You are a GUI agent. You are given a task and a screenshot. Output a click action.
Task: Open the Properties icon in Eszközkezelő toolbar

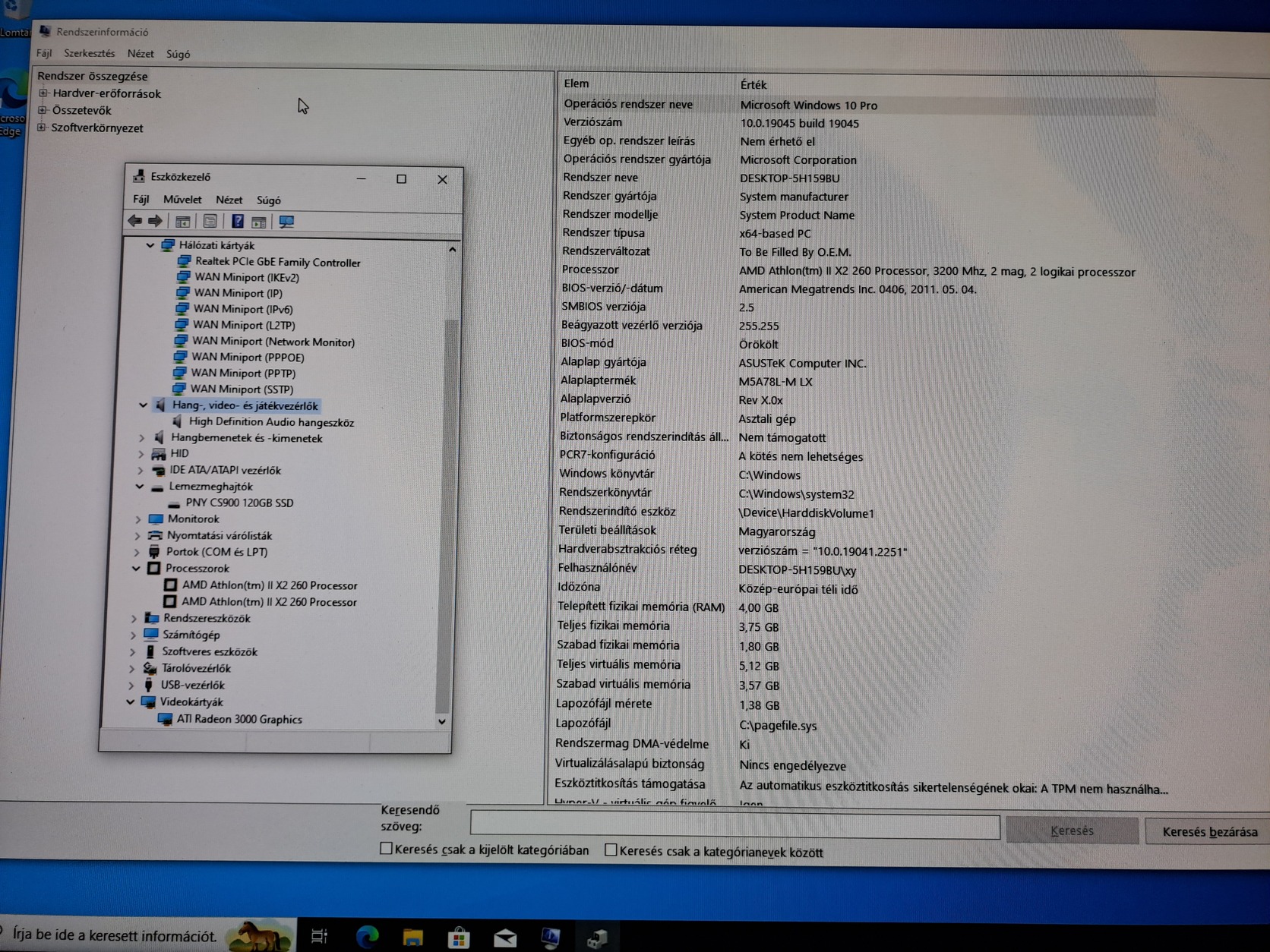coord(210,222)
